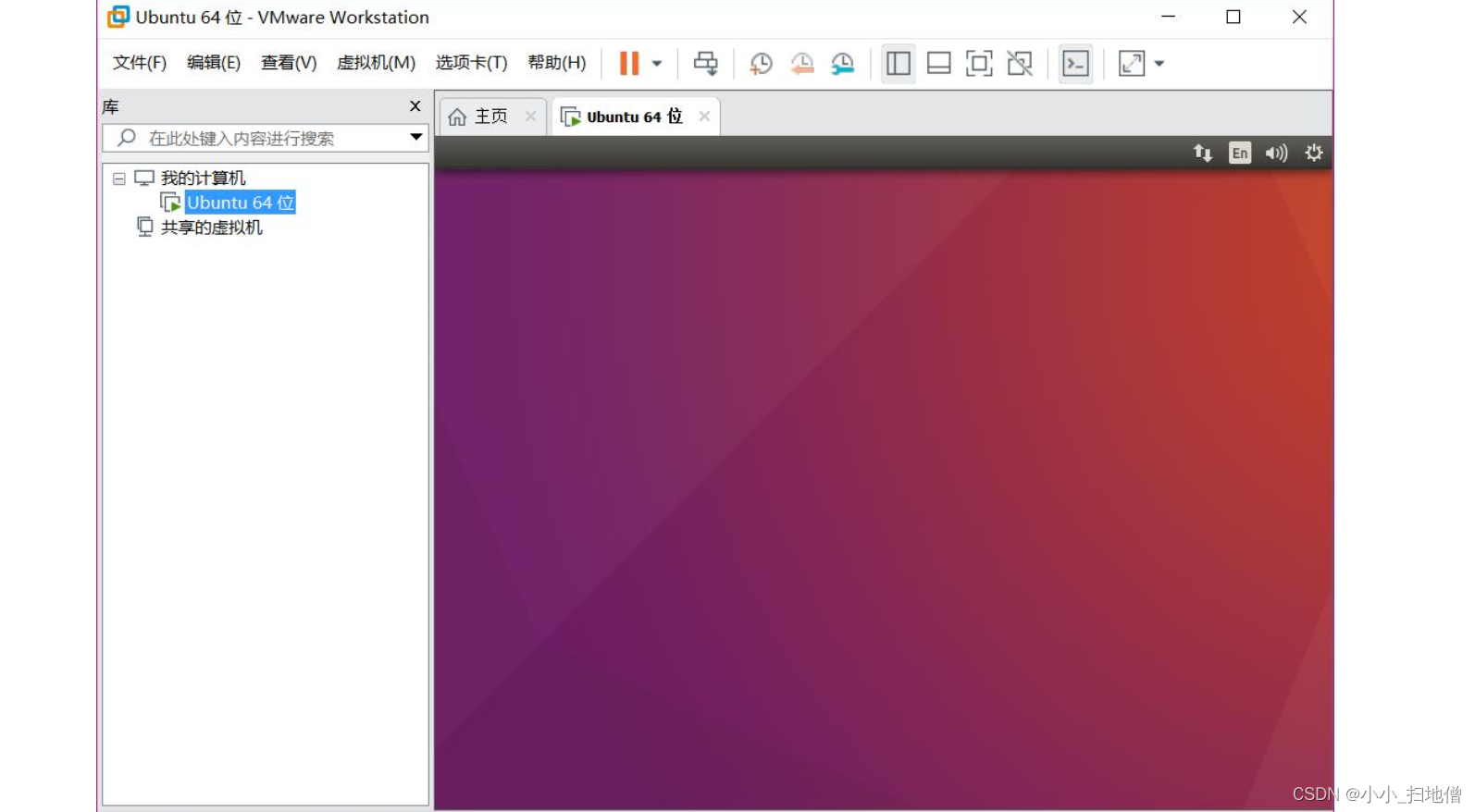Close the VMware Workstation window

pos(1299,17)
